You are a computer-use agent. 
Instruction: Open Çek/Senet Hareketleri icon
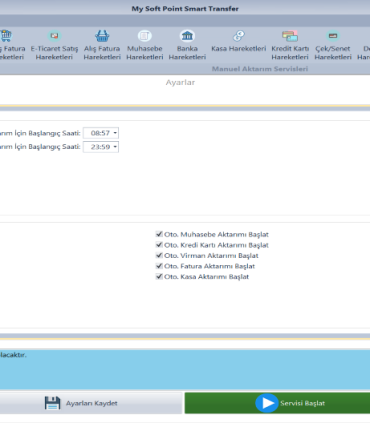click(x=333, y=36)
